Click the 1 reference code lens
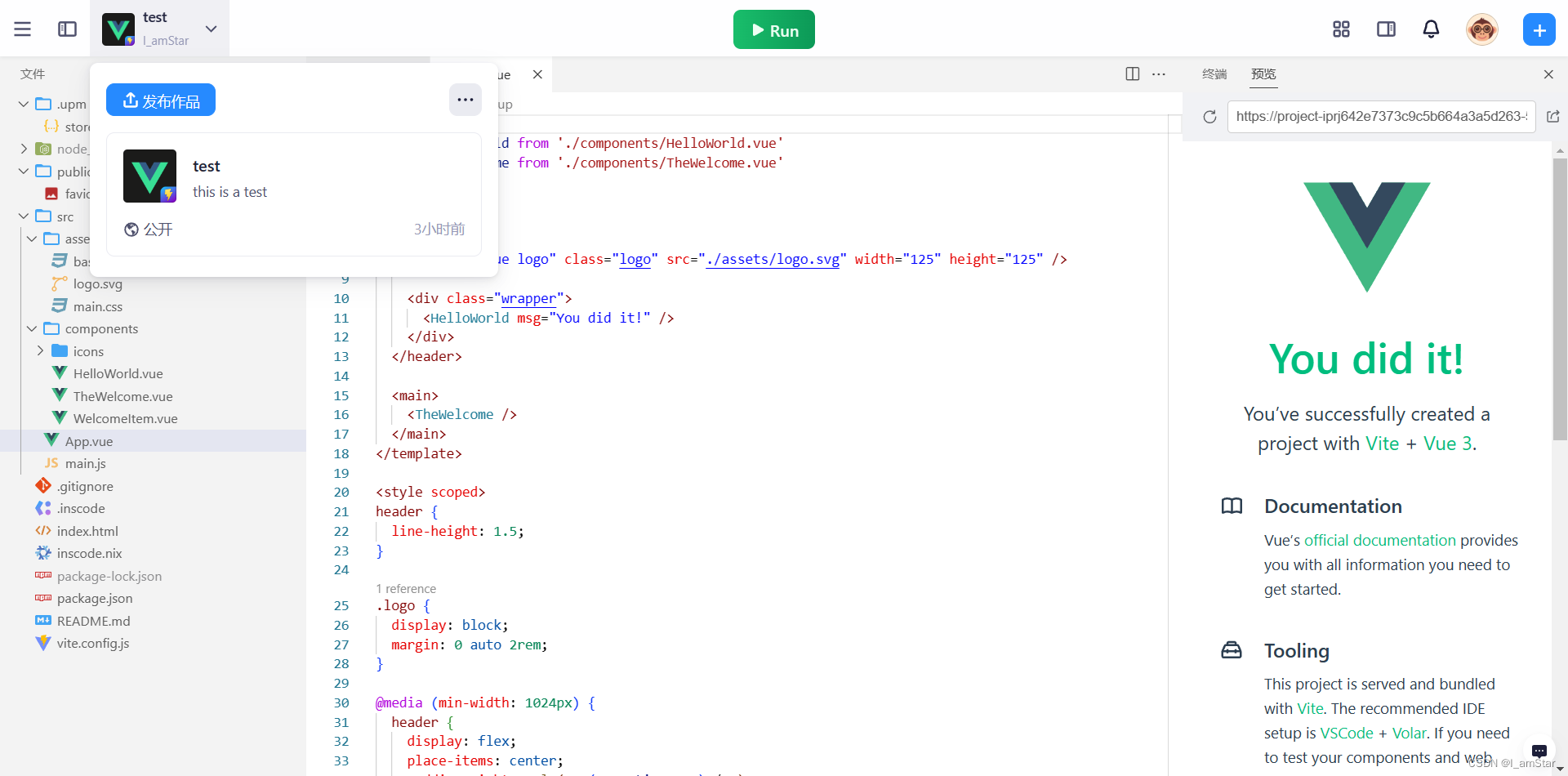Viewport: 1568px width, 776px height. click(x=406, y=588)
